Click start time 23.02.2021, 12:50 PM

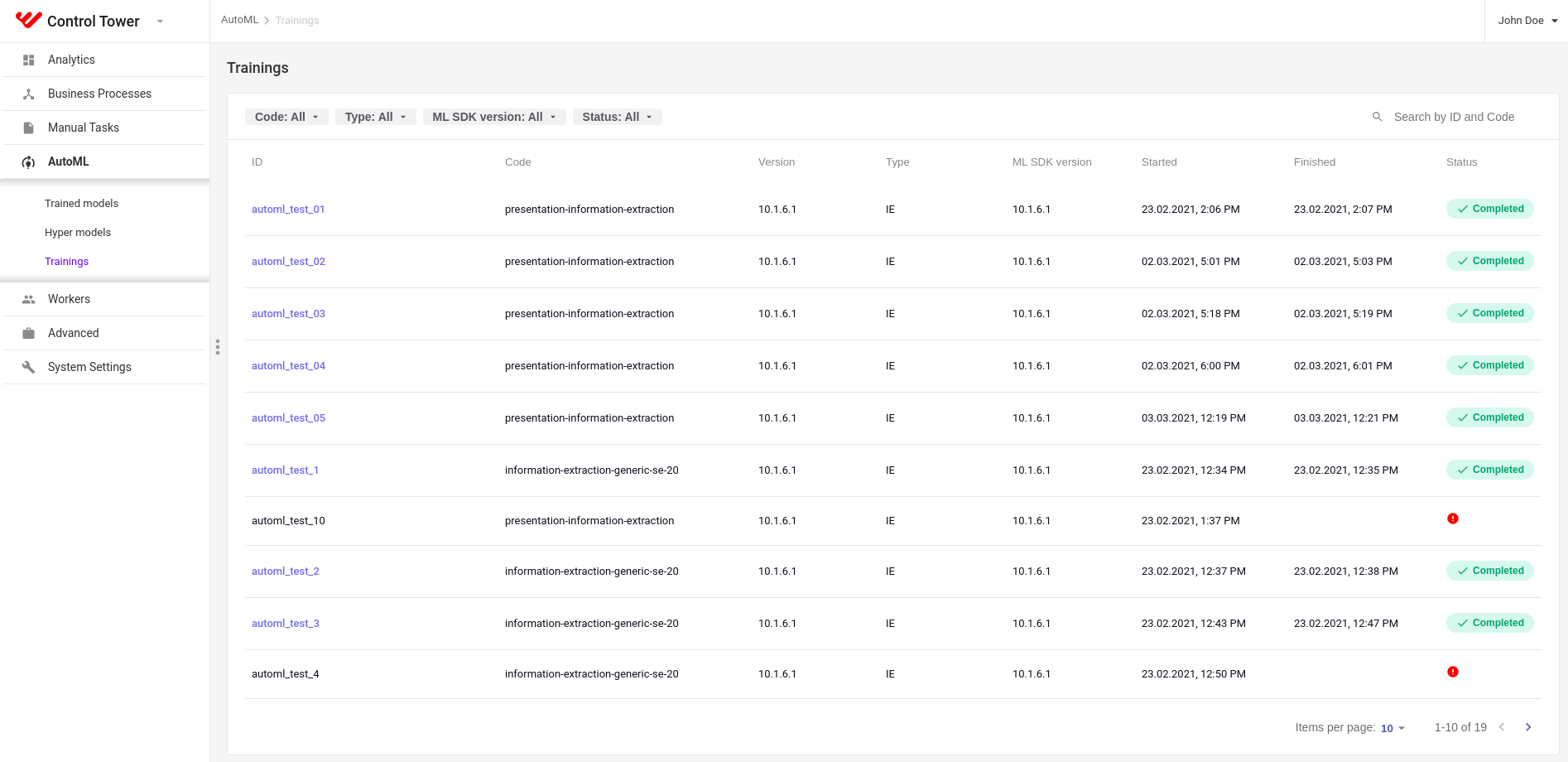coord(1193,674)
